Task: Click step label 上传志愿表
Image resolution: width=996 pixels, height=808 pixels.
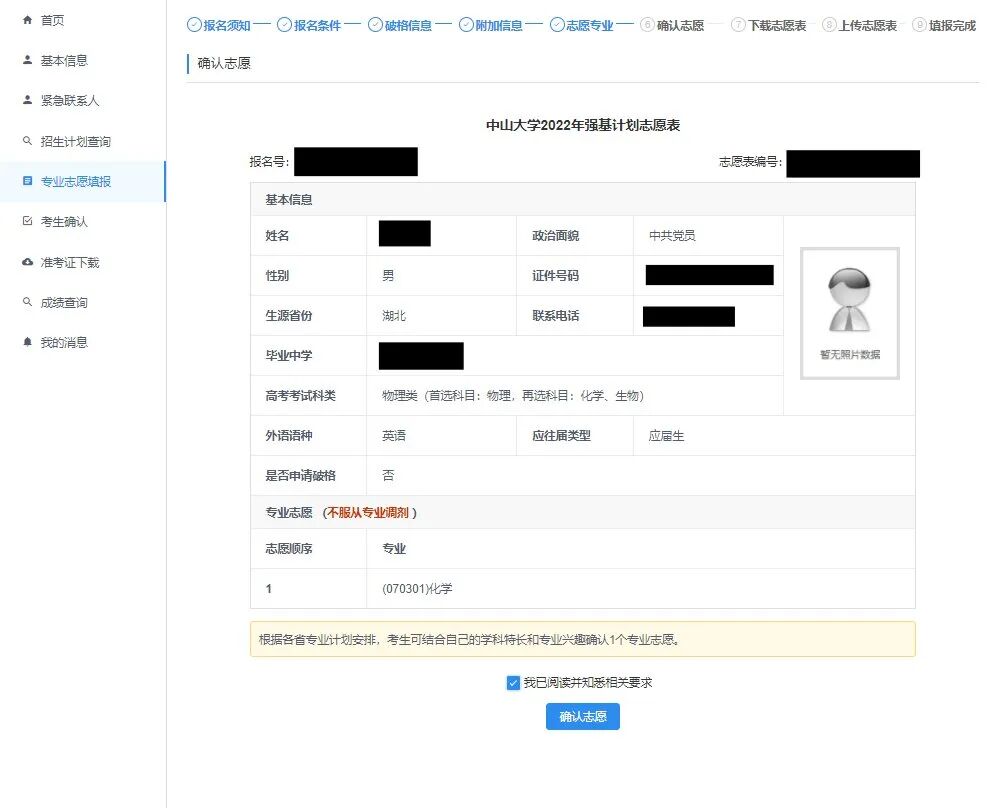Action: [x=868, y=25]
